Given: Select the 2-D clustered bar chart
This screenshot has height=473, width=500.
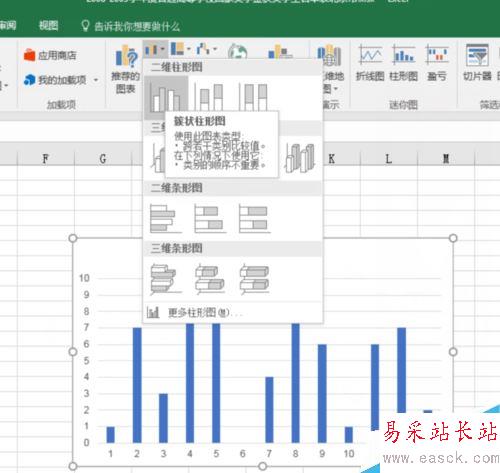Looking at the screenshot, I should tap(166, 218).
